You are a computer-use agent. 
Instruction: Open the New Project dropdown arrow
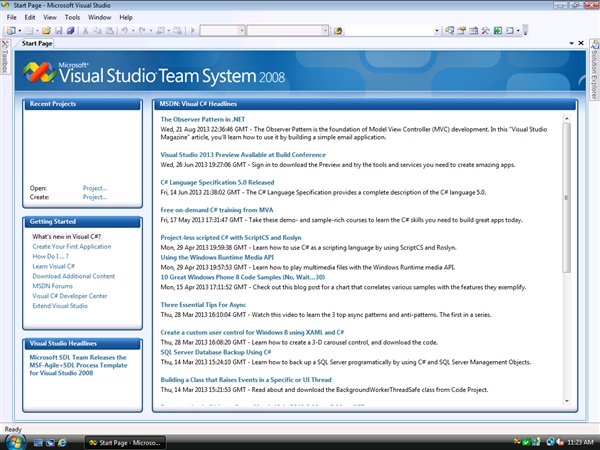point(20,31)
